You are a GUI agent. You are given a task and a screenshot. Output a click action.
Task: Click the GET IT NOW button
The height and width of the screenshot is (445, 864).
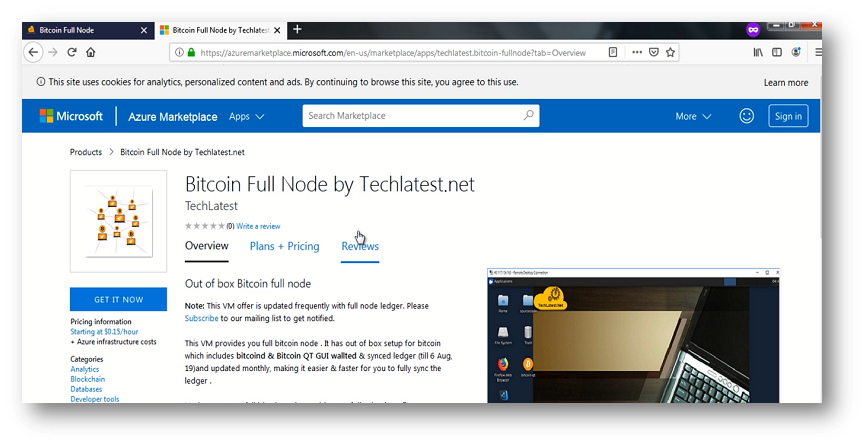coord(118,300)
